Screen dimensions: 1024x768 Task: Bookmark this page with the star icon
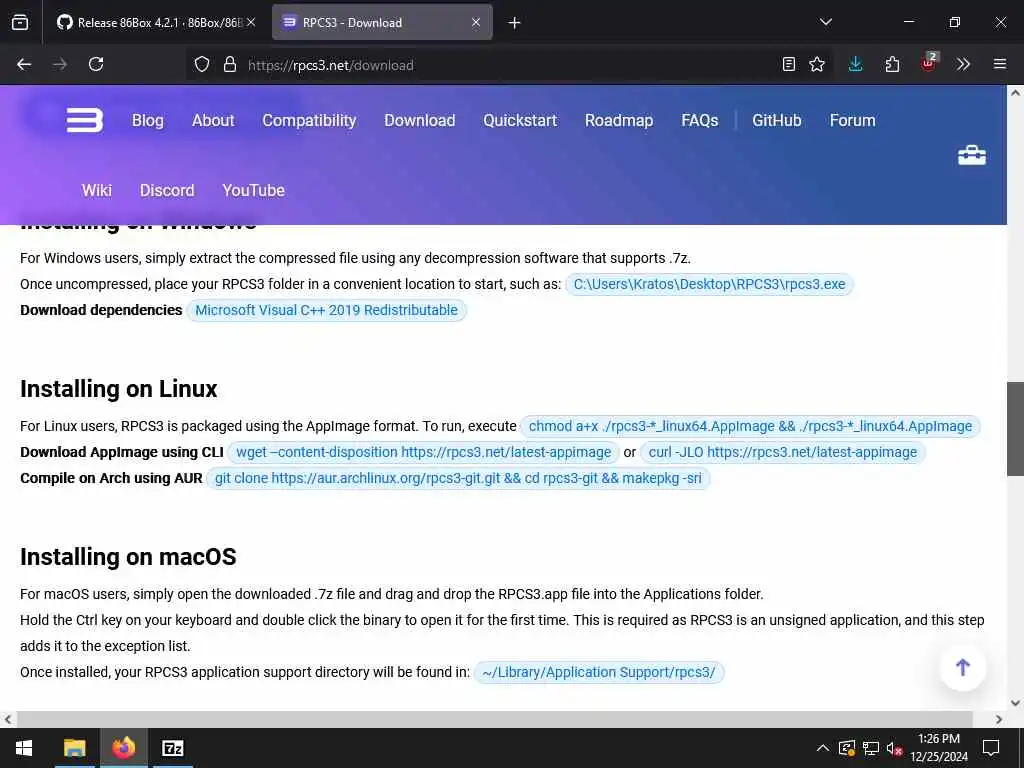pos(817,64)
